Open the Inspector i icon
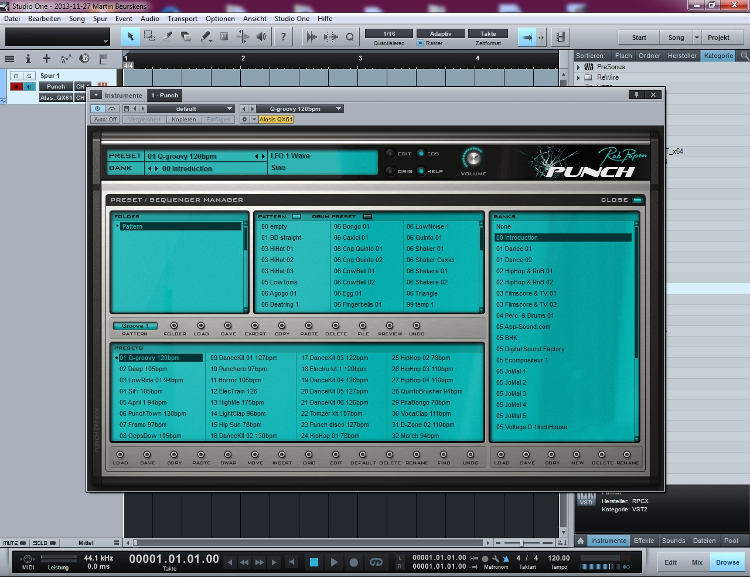Image resolution: width=750 pixels, height=577 pixels. (x=28, y=59)
